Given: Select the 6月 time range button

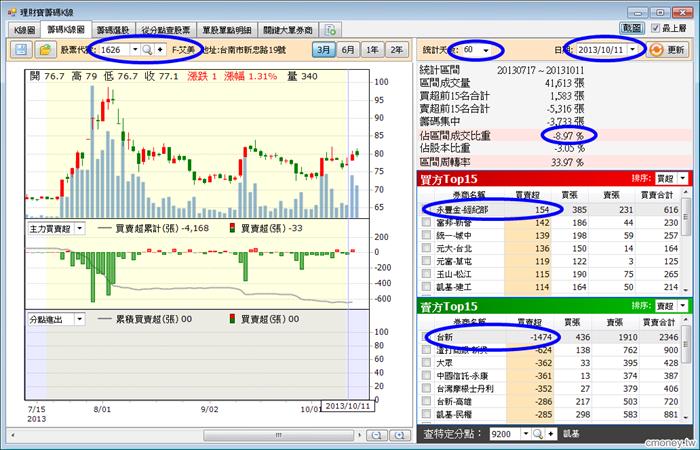Looking at the screenshot, I should tap(348, 50).
